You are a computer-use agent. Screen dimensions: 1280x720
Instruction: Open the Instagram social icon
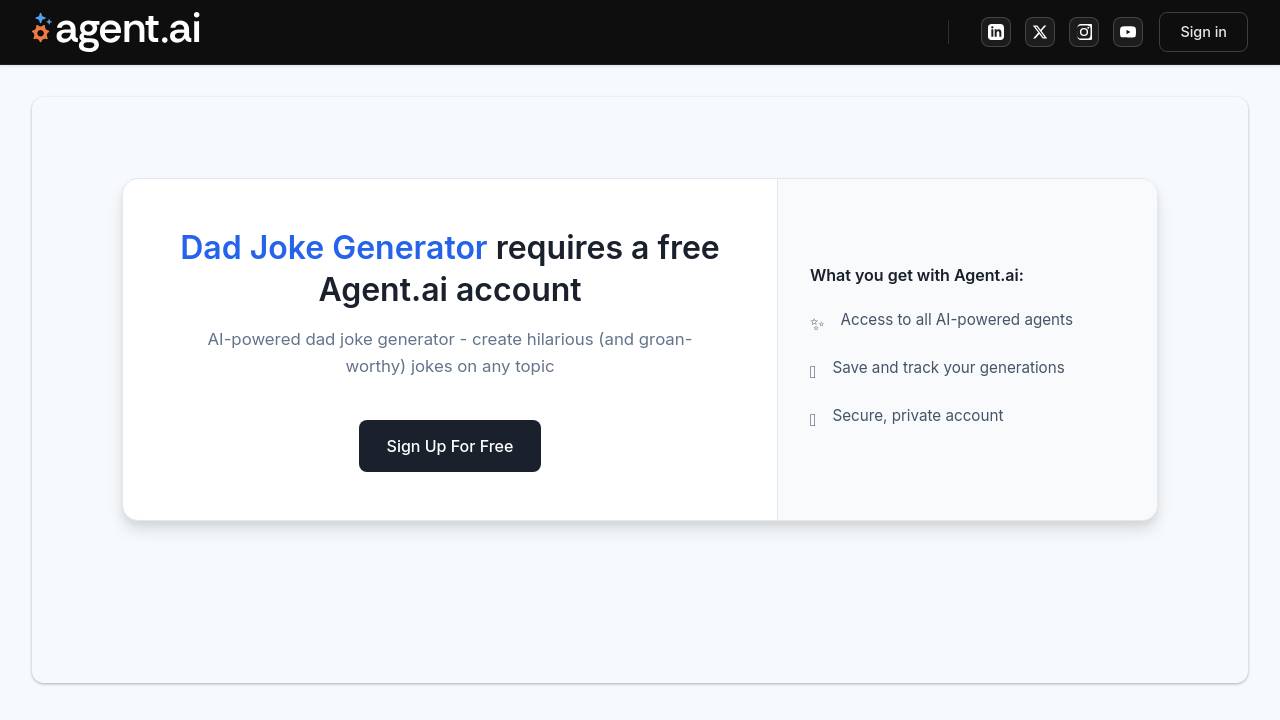point(1084,32)
